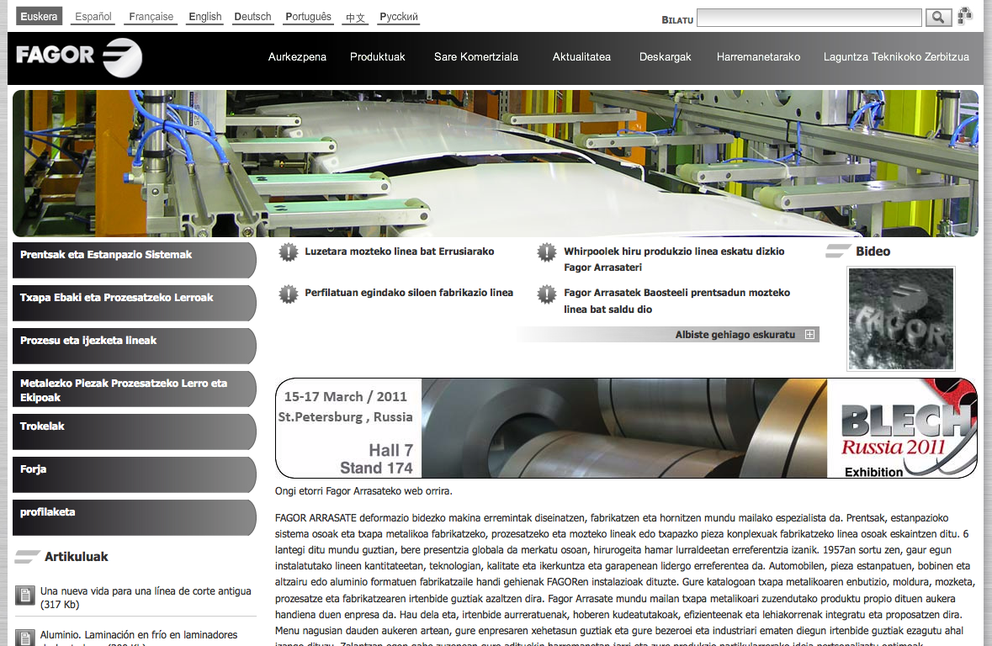Screen dimensions: 992x646
Task: Read news about Whirpoolek hiru produkzio linea
Action: click(674, 259)
